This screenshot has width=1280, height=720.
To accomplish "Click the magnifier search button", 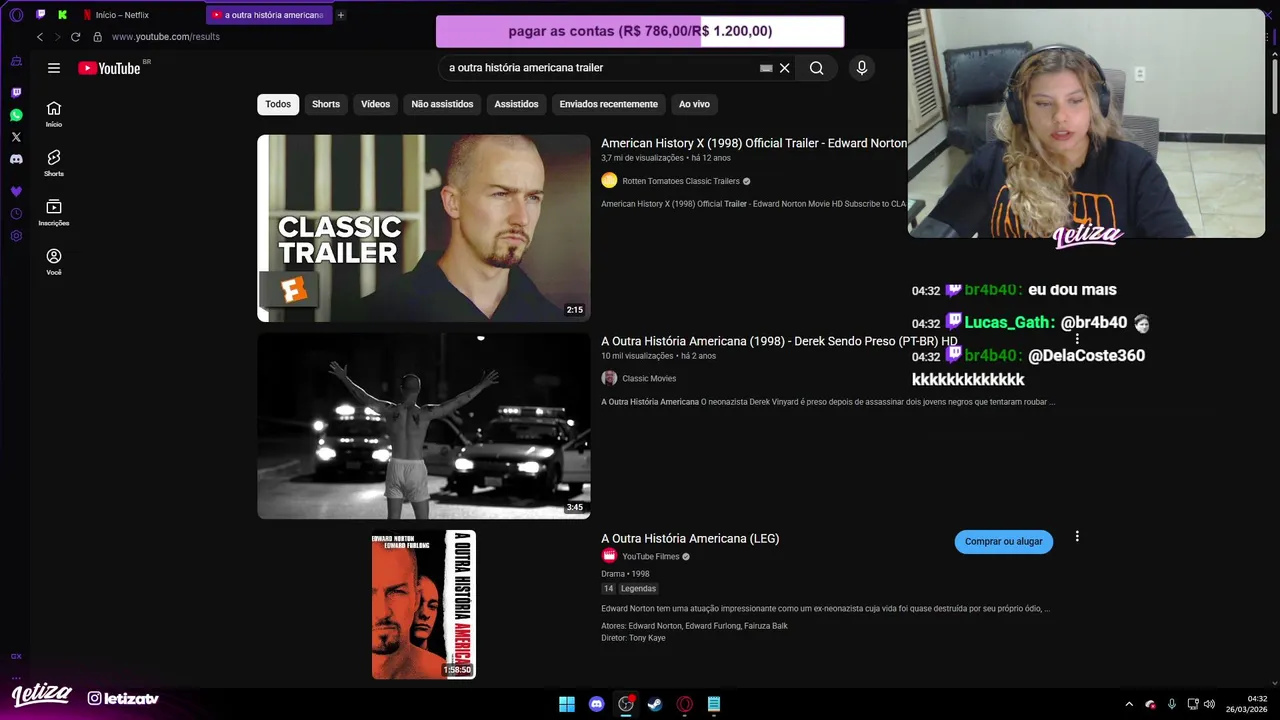I will point(817,68).
